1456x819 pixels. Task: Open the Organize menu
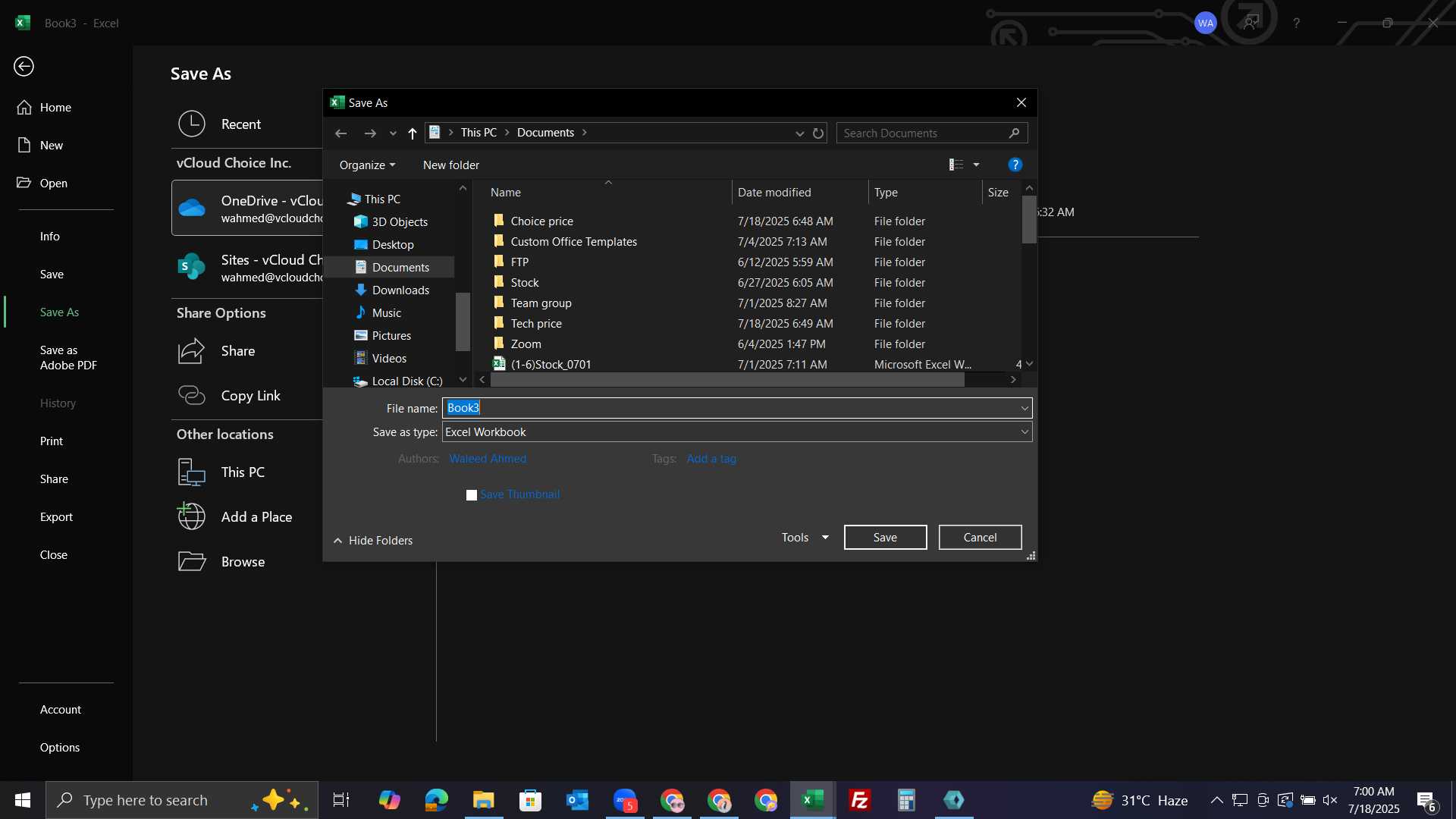click(x=367, y=165)
